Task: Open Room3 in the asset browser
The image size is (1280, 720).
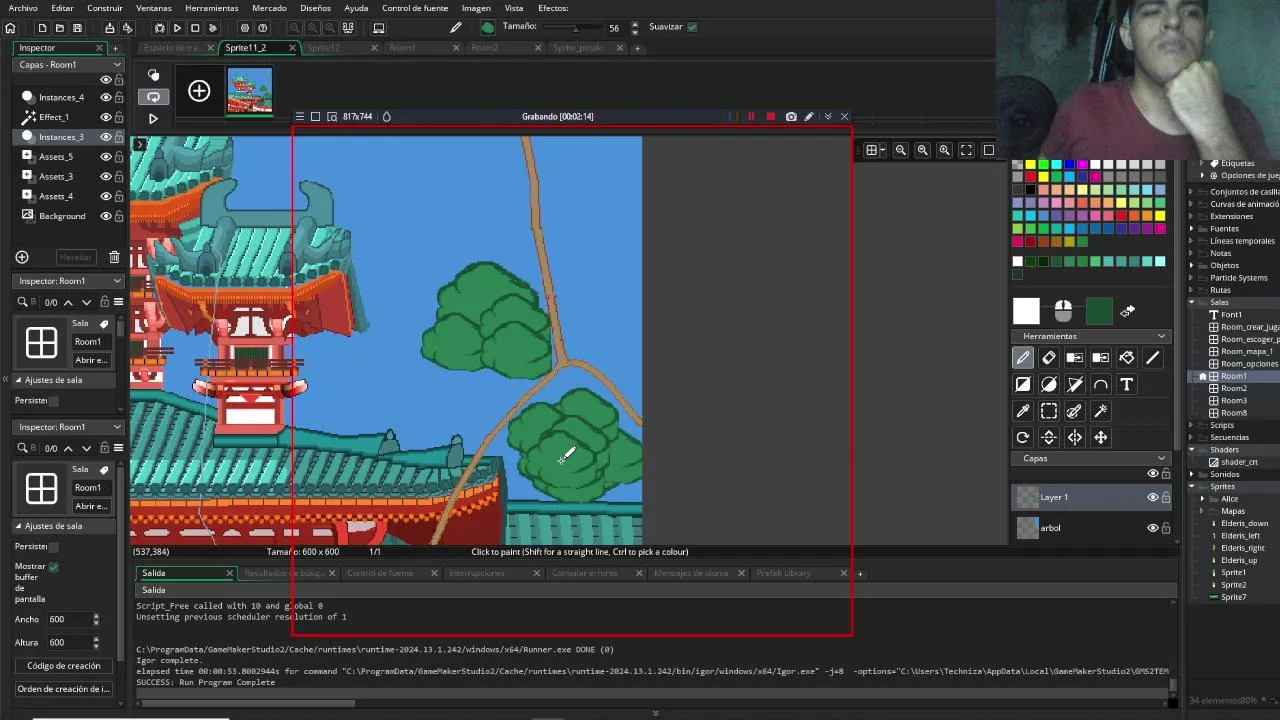Action: [x=1233, y=400]
